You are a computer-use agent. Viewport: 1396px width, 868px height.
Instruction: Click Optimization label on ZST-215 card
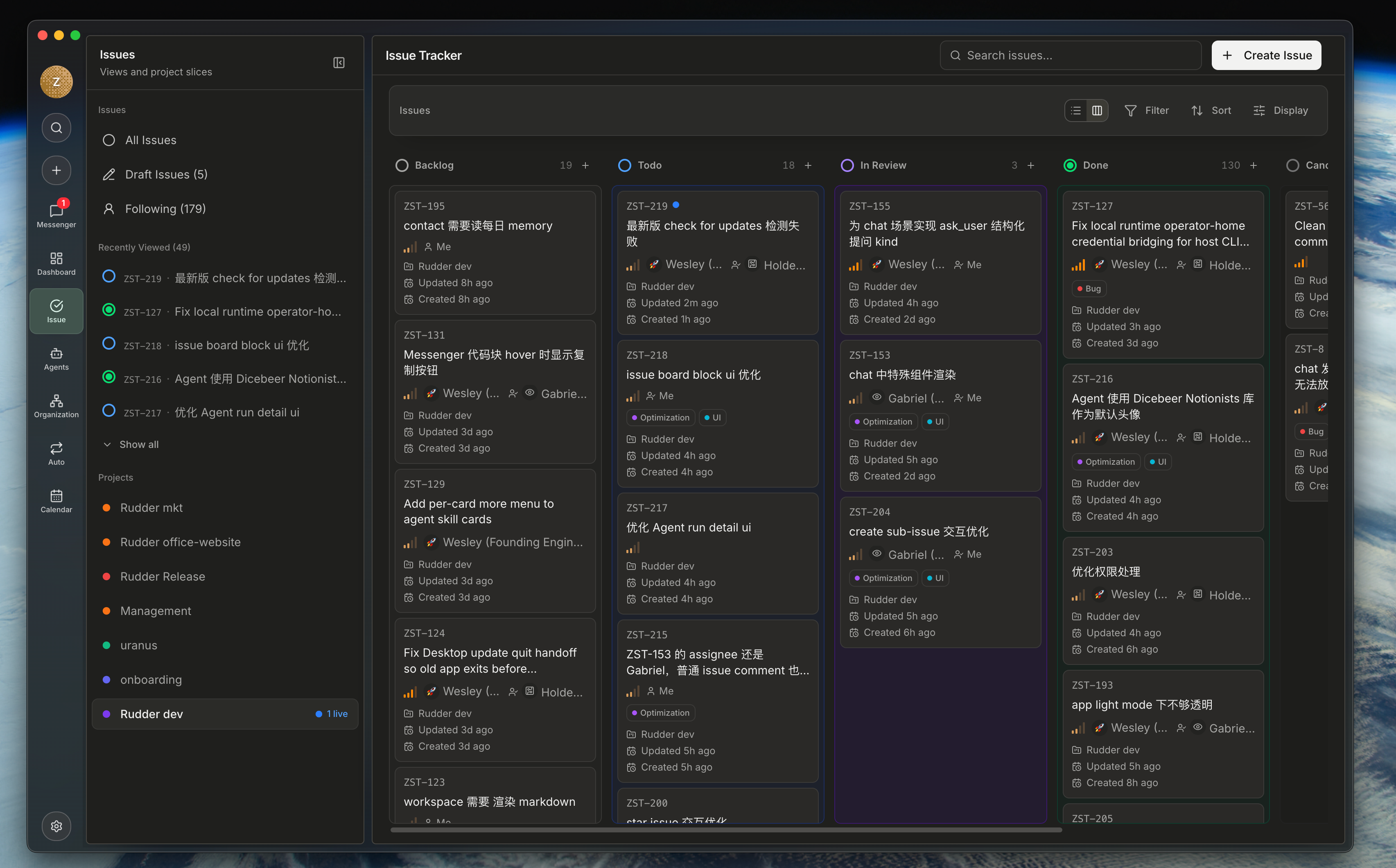(660, 713)
